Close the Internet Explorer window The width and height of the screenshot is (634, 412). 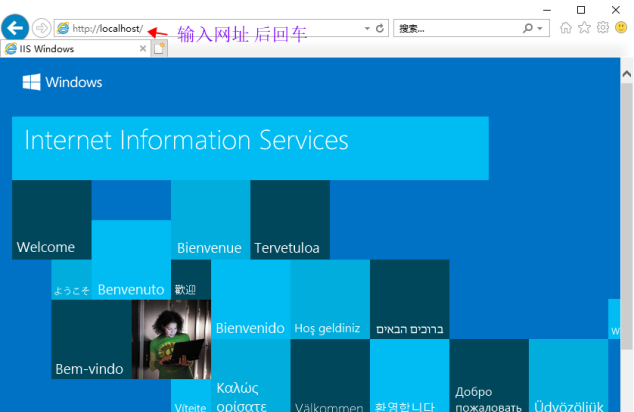click(x=616, y=10)
